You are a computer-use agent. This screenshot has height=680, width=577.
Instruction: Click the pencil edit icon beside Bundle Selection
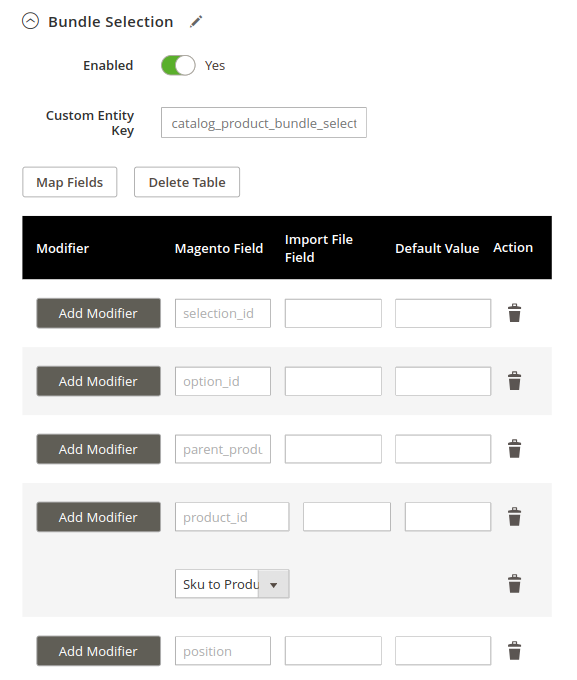tap(196, 21)
